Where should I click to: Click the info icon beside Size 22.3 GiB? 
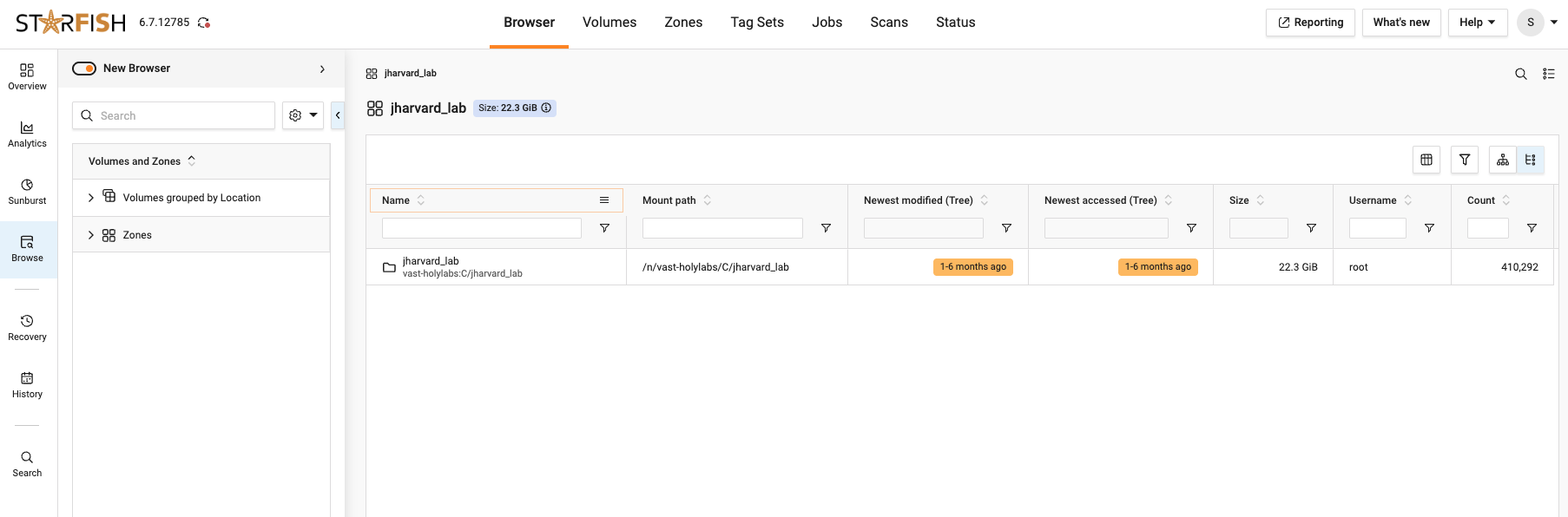tap(546, 108)
